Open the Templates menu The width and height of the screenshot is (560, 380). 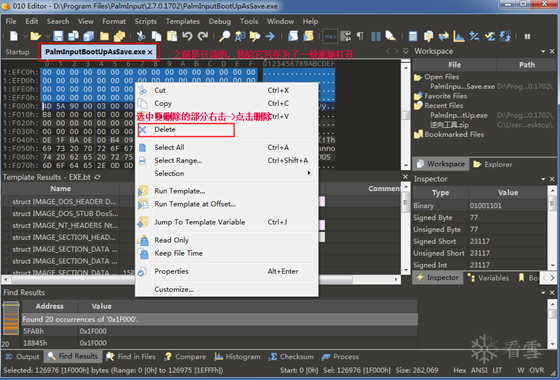click(182, 21)
